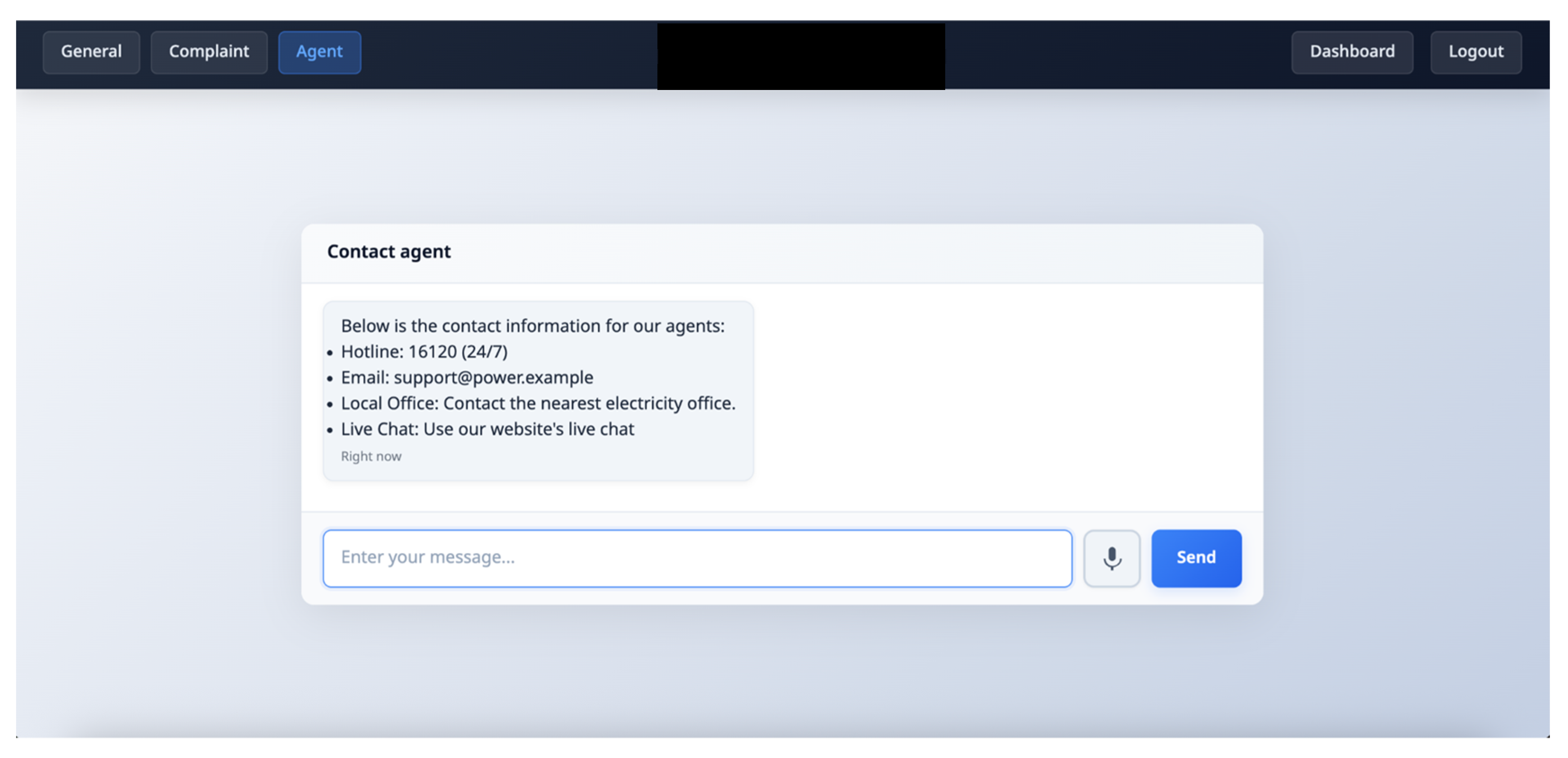The width and height of the screenshot is (1568, 758).
Task: Click the 'Below is the contact information' line
Action: [x=532, y=326]
